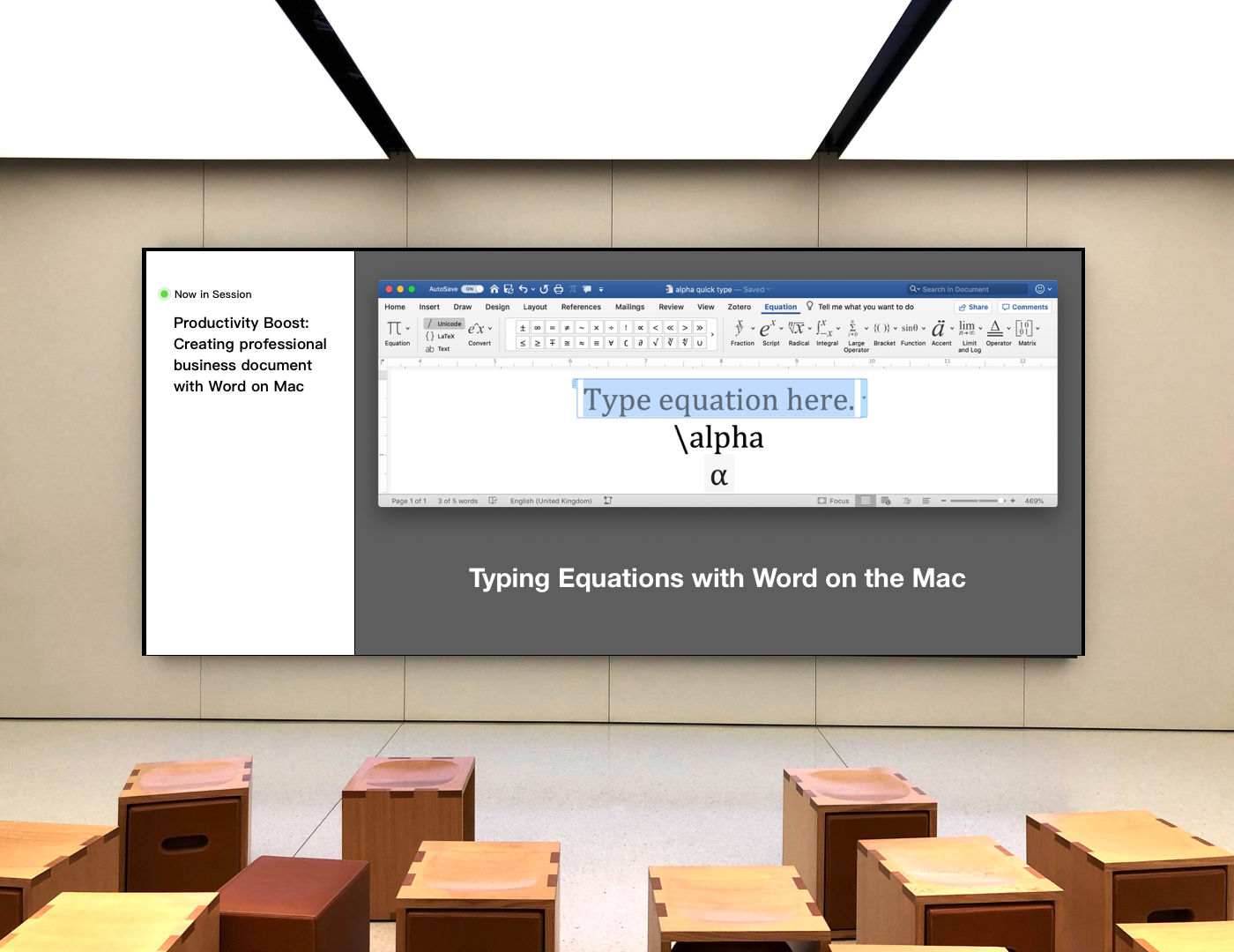Insert the greater-than-or-equal symbol

click(x=538, y=343)
